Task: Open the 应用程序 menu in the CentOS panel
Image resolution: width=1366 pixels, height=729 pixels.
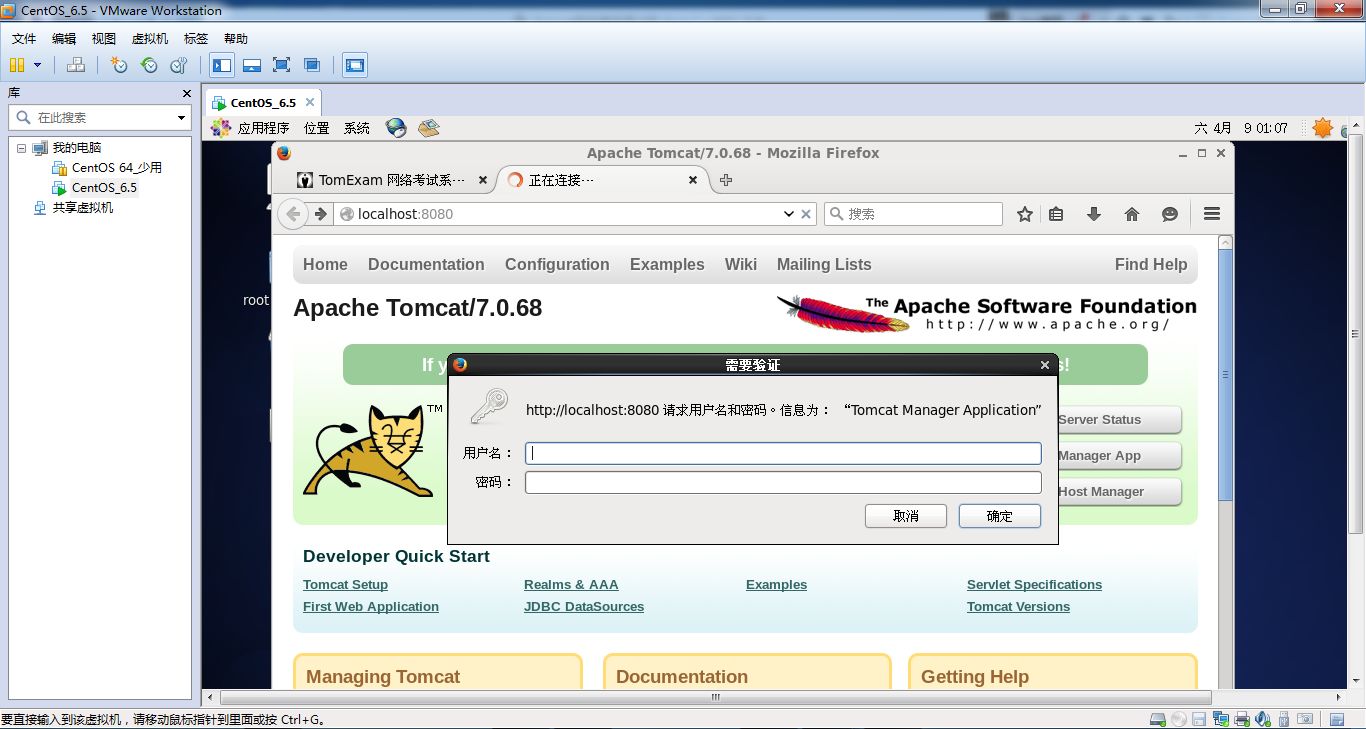Action: [263, 128]
